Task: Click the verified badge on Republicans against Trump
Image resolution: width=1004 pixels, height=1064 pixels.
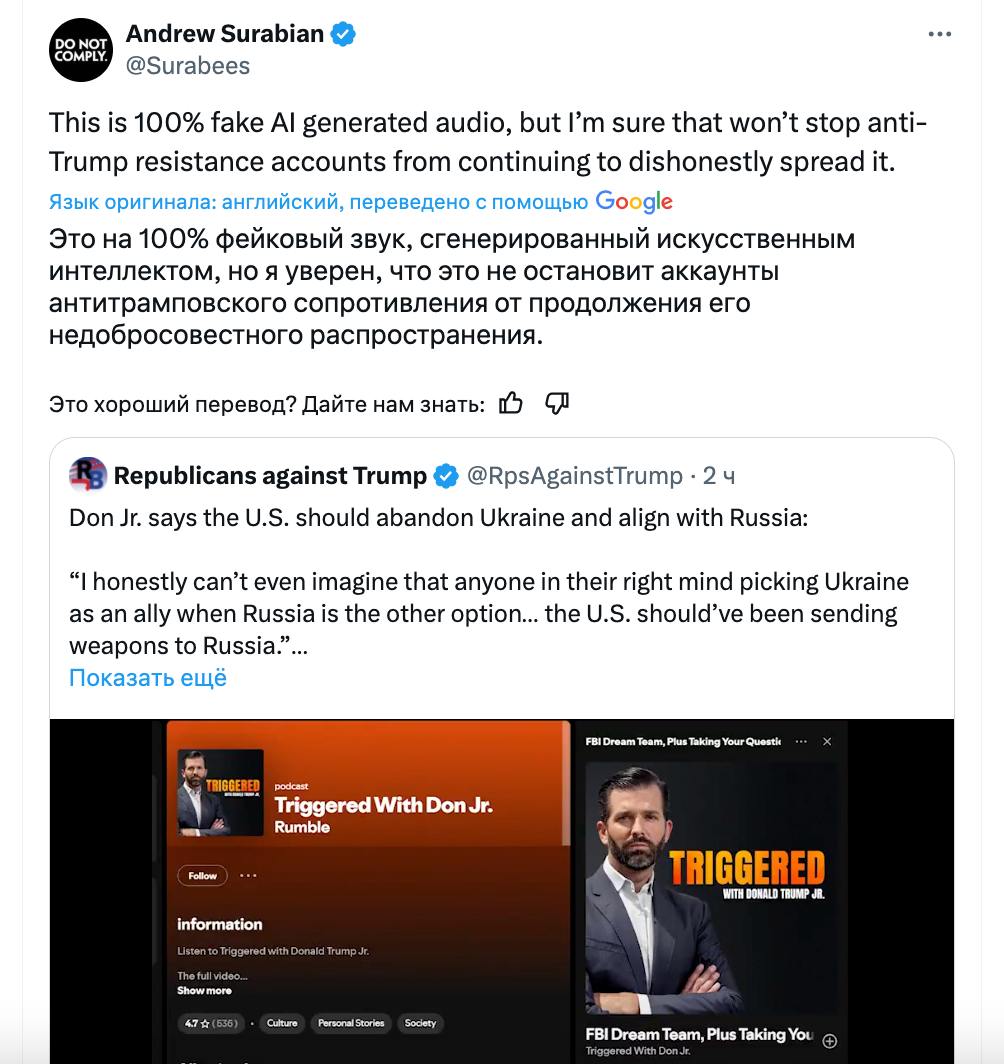Action: pyautogui.click(x=446, y=476)
